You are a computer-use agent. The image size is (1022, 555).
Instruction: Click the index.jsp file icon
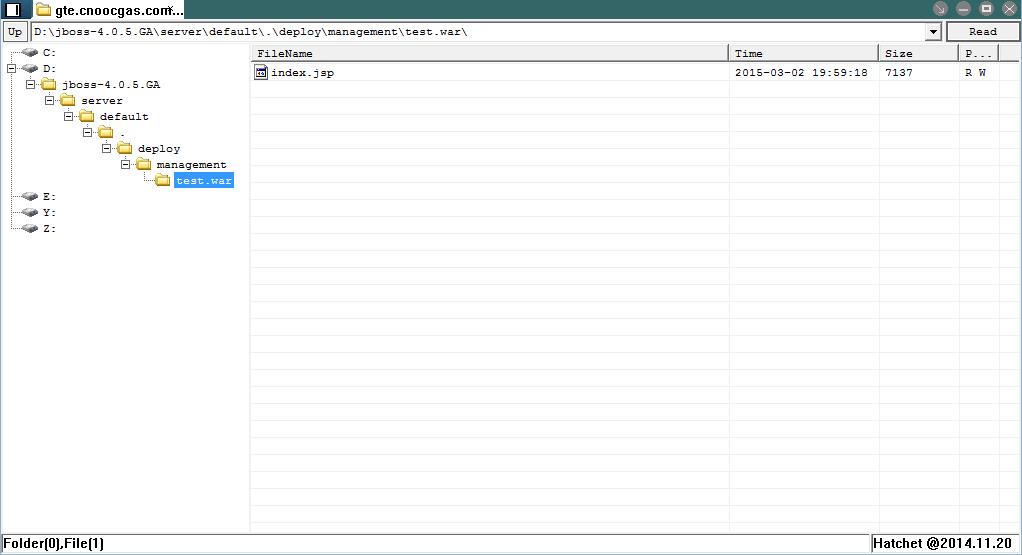pyautogui.click(x=261, y=72)
